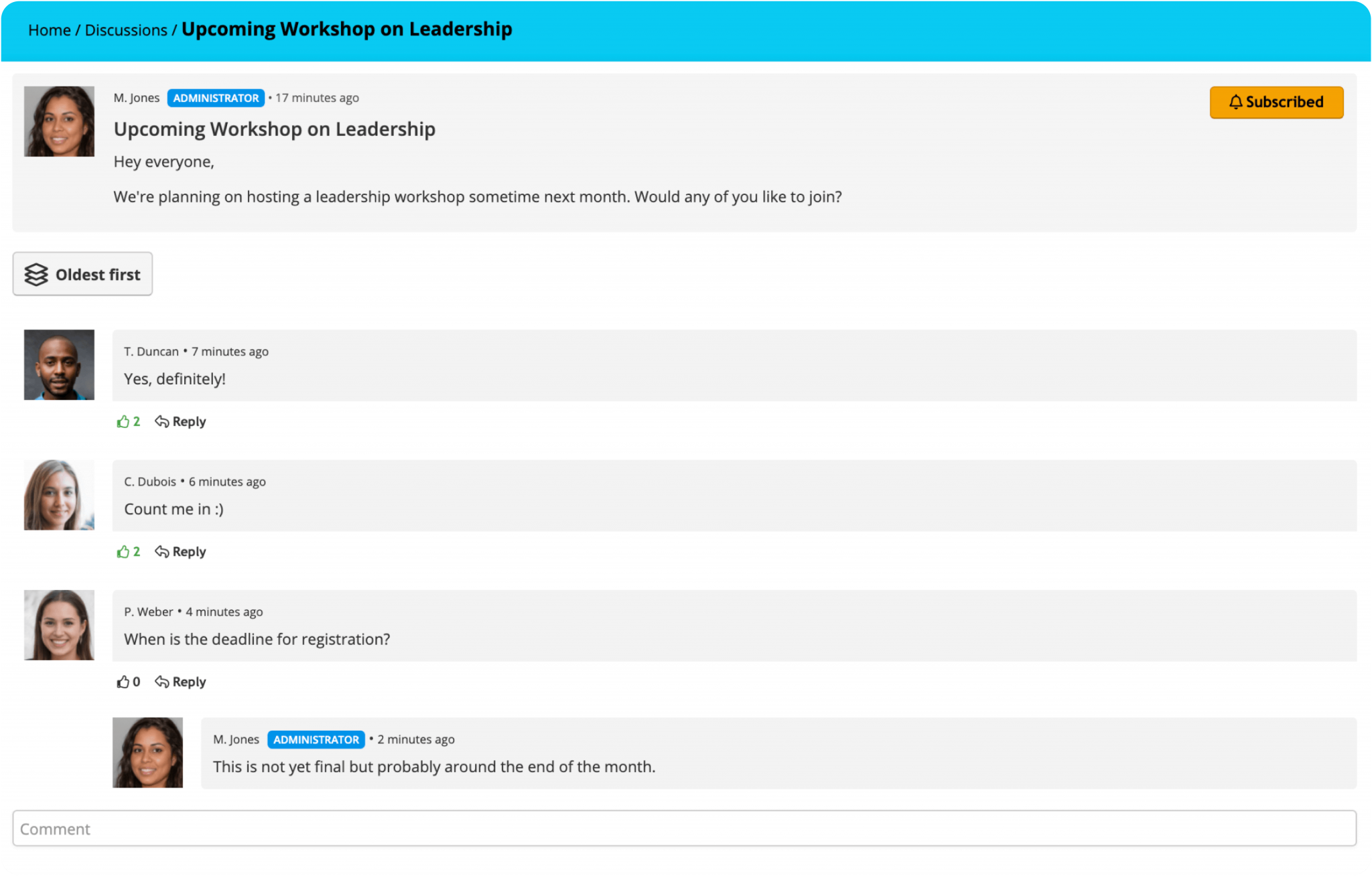Toggle the Subscribed state for this discussion

(x=1276, y=102)
